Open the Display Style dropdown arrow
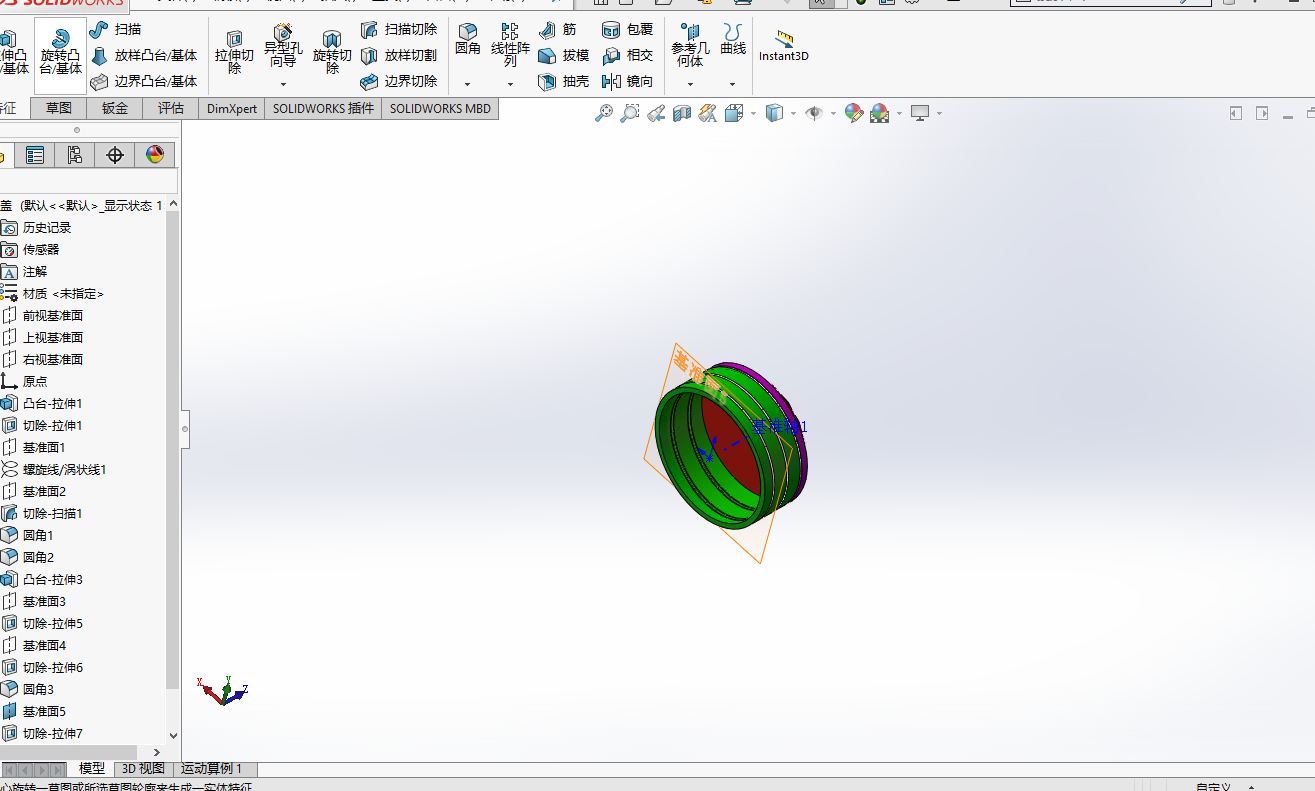1315x791 pixels. (793, 114)
